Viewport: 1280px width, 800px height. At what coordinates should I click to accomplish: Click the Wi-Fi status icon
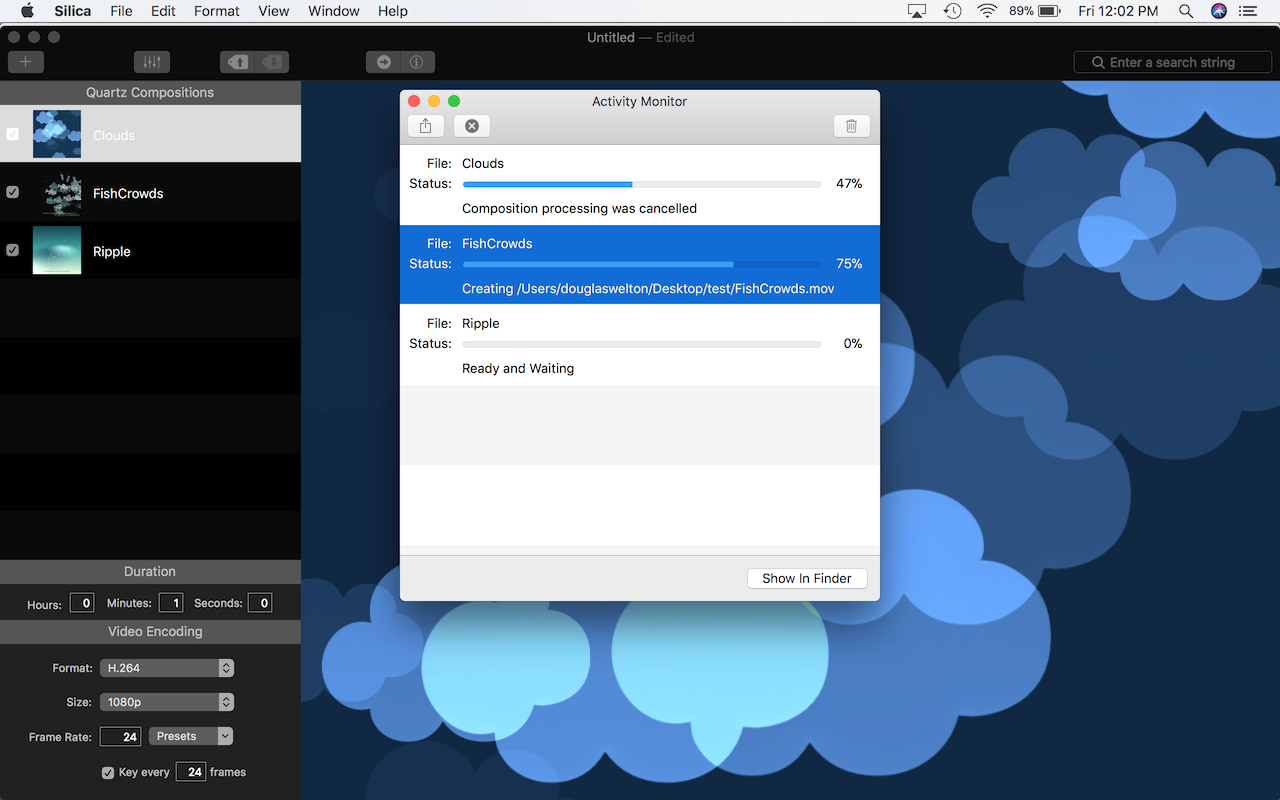(988, 11)
